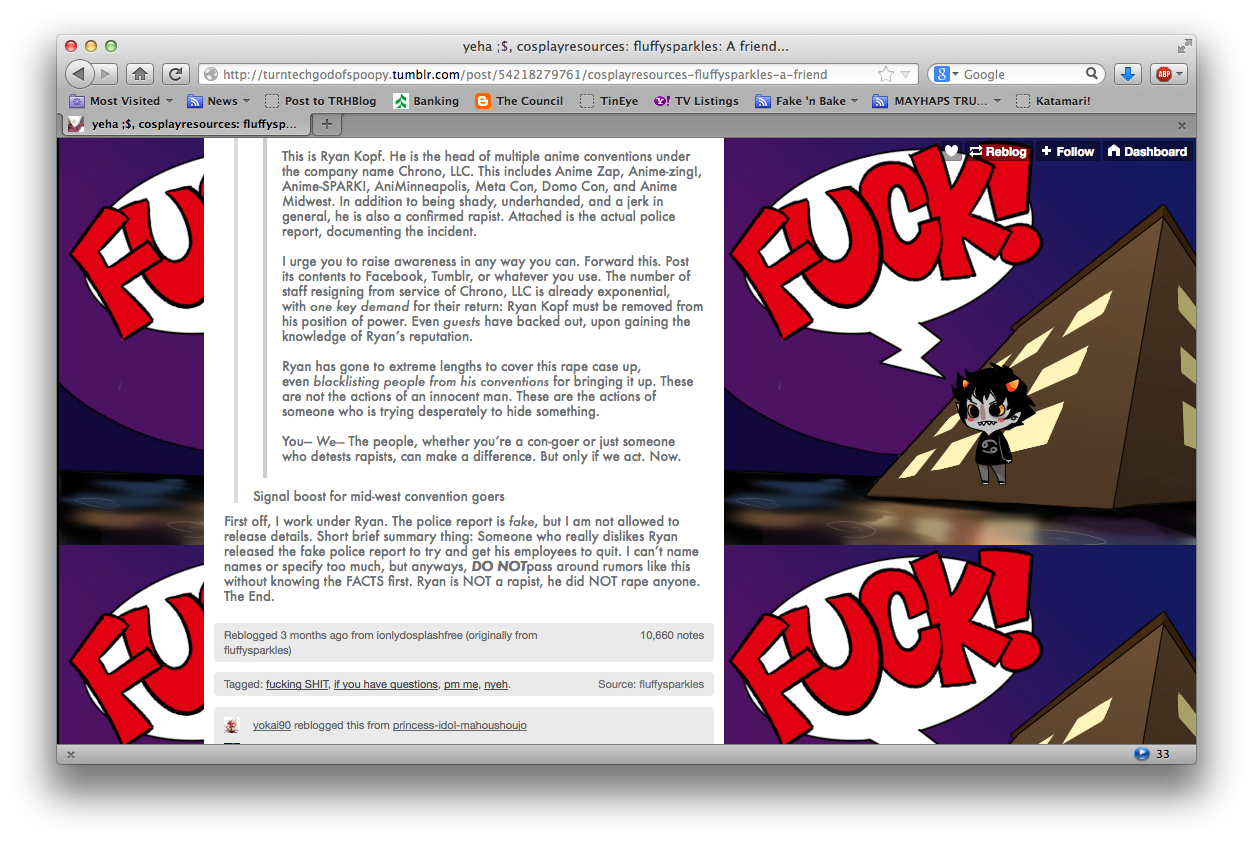Open the TinEye bookmark
This screenshot has width=1253, height=843.
click(x=608, y=101)
